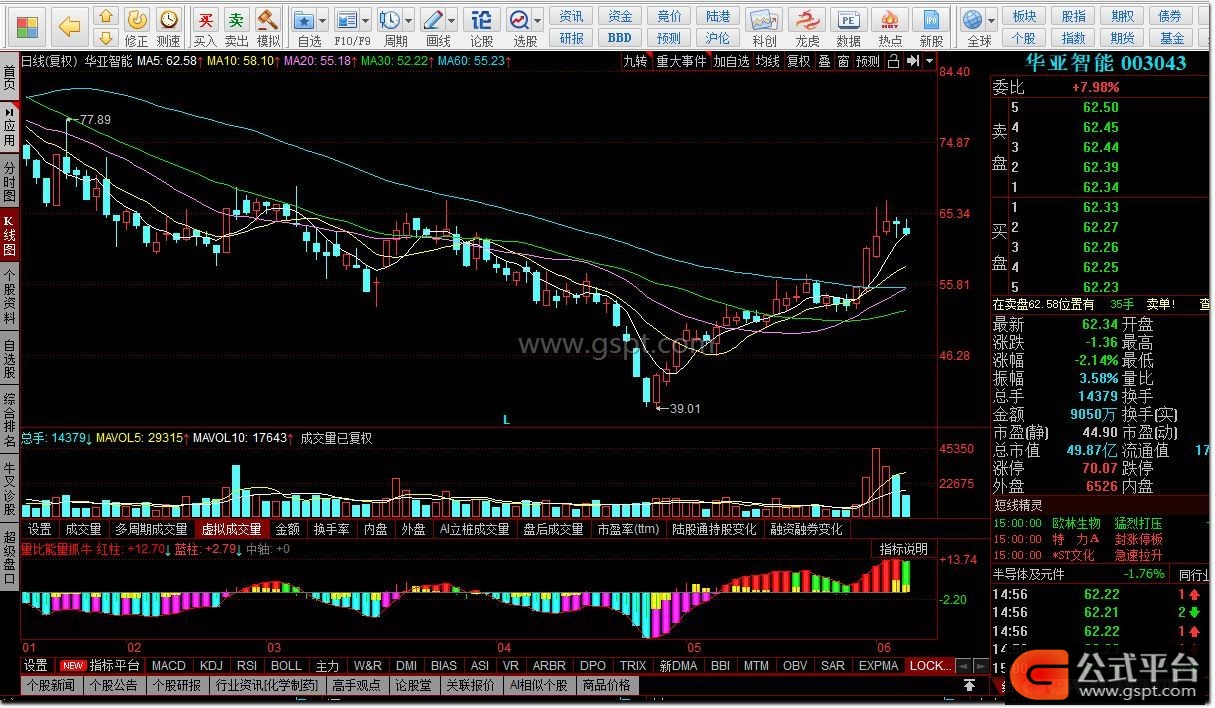The height and width of the screenshot is (708, 1215).
Task: Toggle 加自选 add to favorites
Action: (731, 61)
